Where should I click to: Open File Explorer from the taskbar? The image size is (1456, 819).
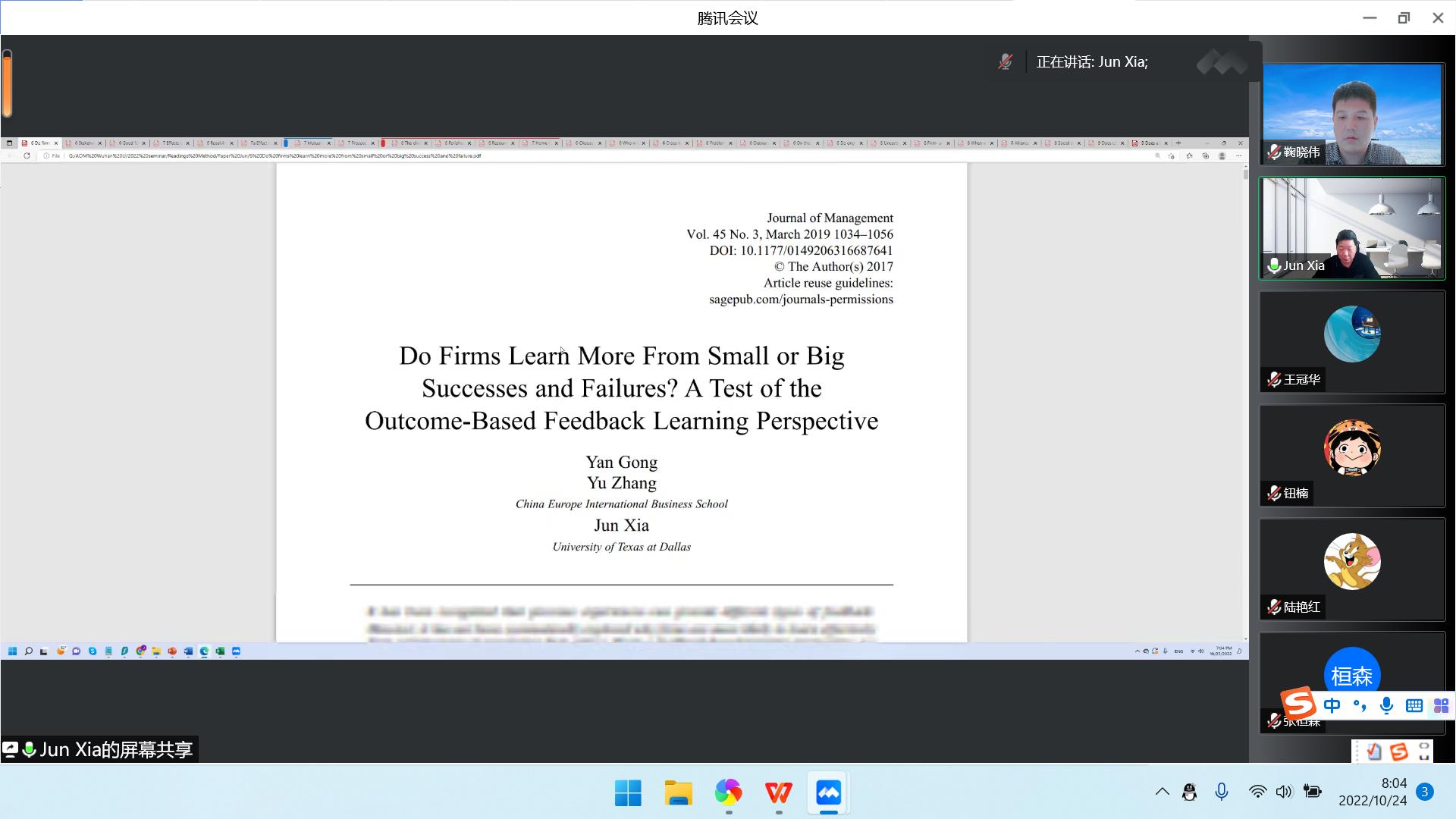pyautogui.click(x=678, y=793)
